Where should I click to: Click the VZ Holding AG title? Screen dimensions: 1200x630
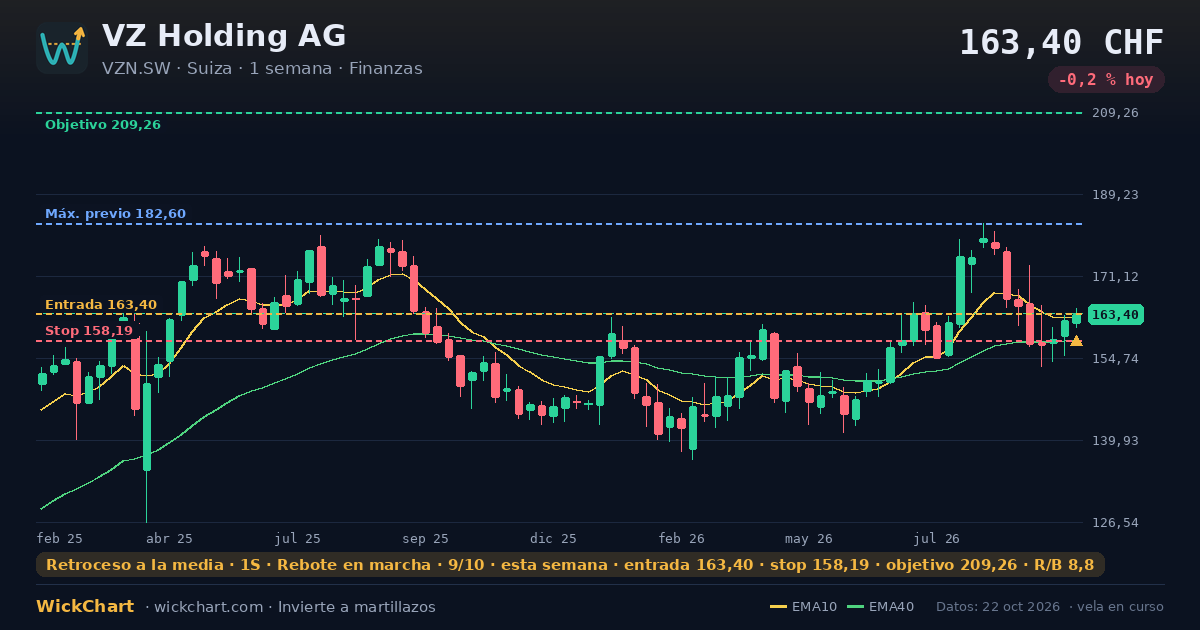pos(224,36)
